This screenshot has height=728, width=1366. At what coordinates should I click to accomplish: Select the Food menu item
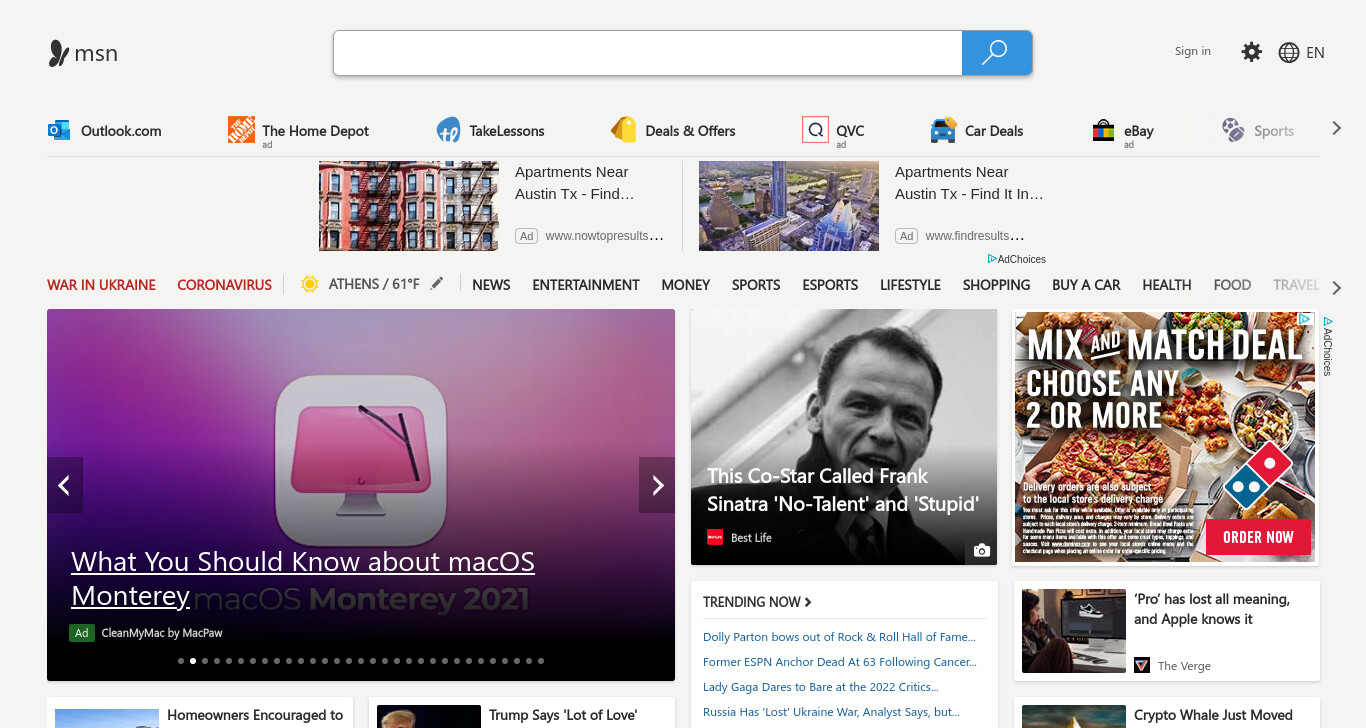(x=1232, y=285)
